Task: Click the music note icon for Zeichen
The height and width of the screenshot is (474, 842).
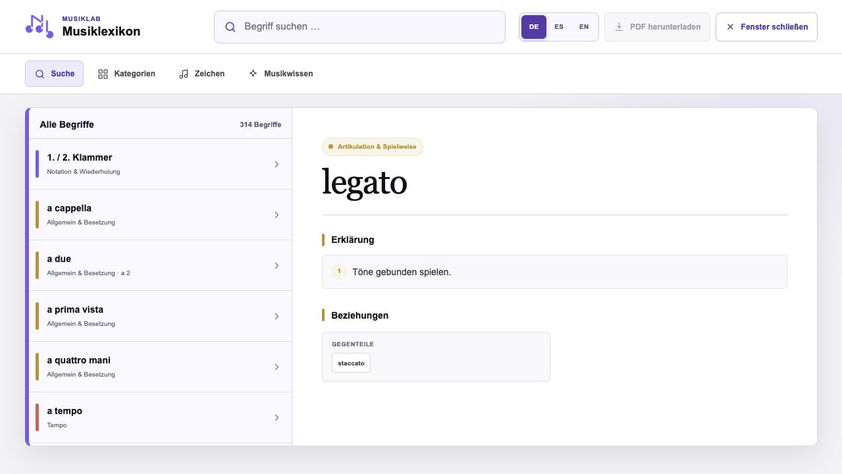Action: [x=184, y=74]
